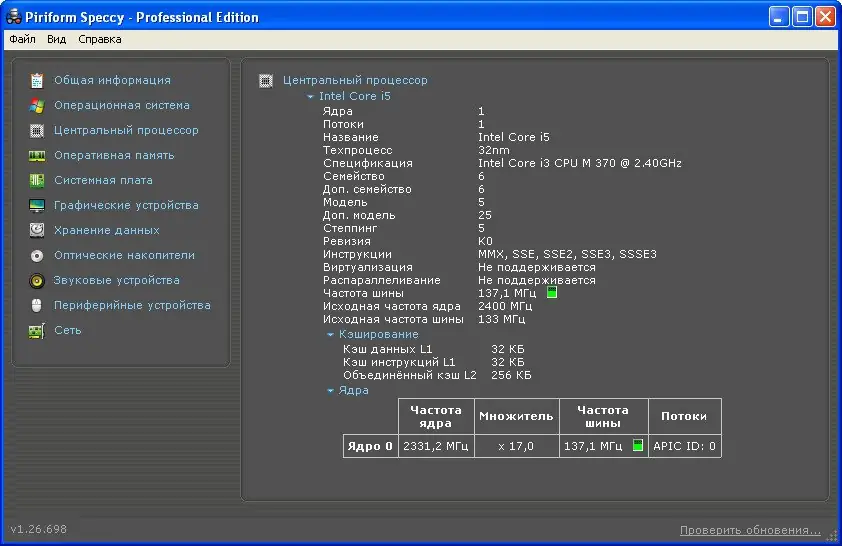Click the window resize grip in the corner
Screen dimensions: 842x546
832,536
